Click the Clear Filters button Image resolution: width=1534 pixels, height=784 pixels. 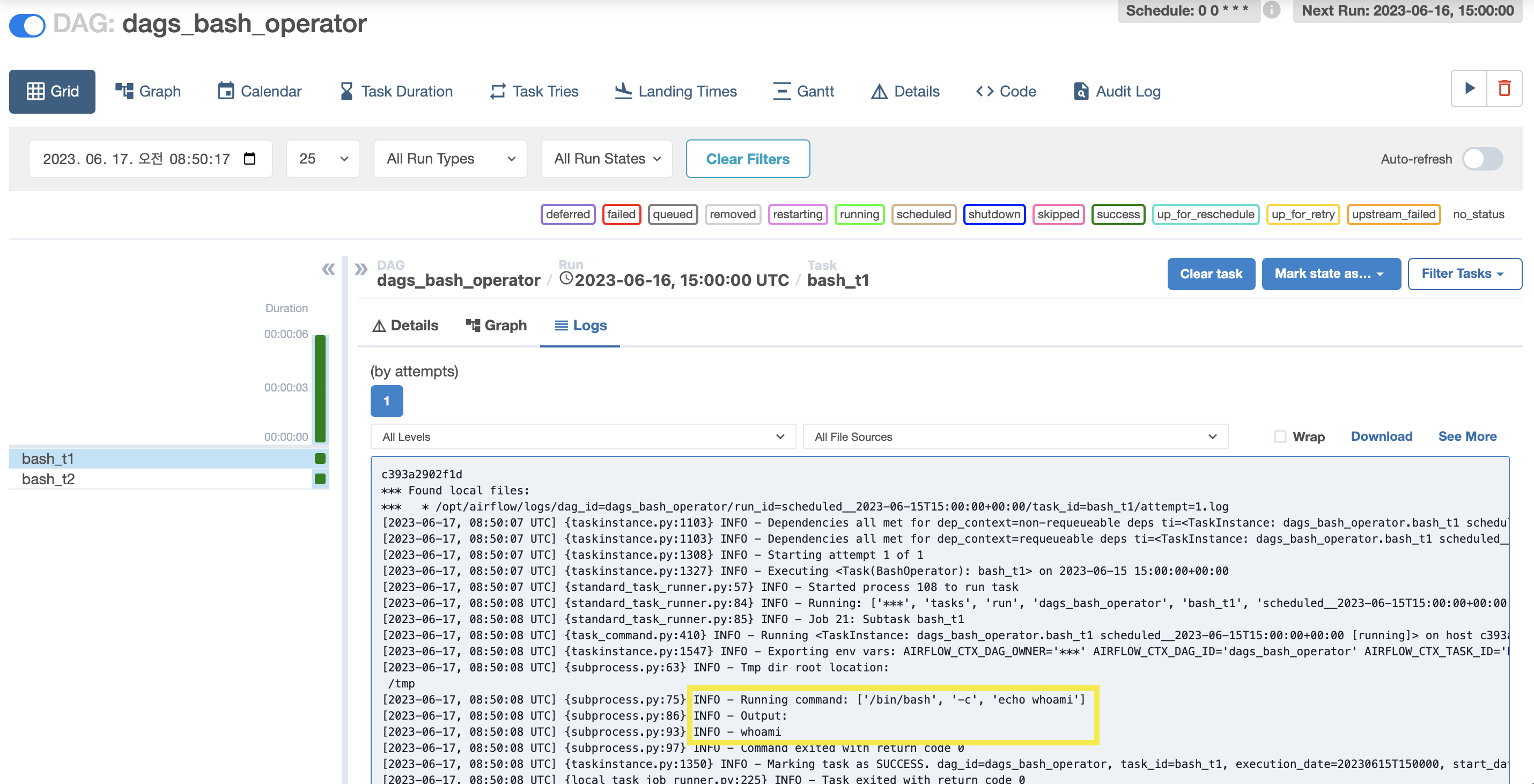click(x=747, y=158)
